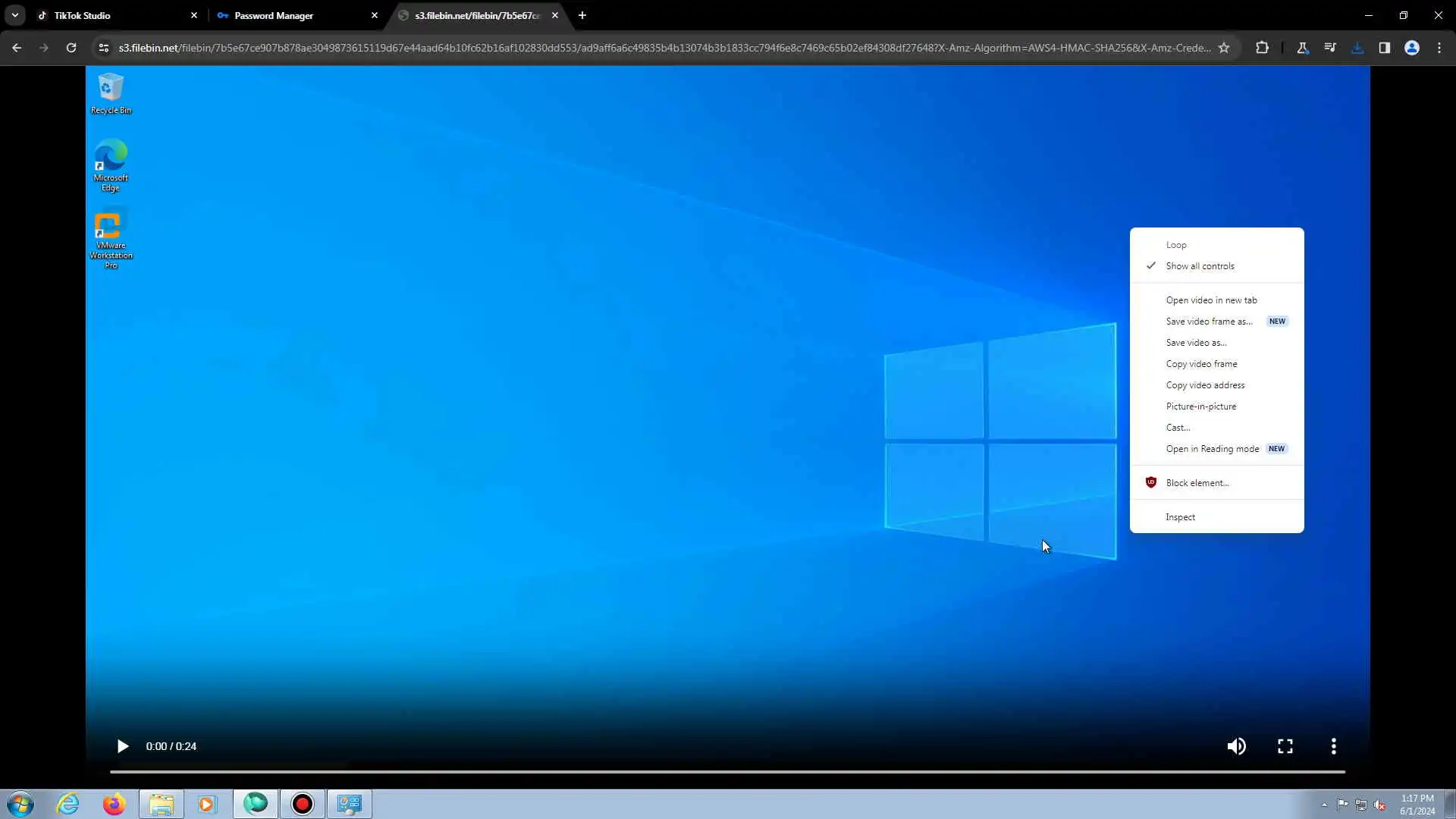Screen dimensions: 1456x819
Task: Open Chrome profile avatar
Action: 1411,48
